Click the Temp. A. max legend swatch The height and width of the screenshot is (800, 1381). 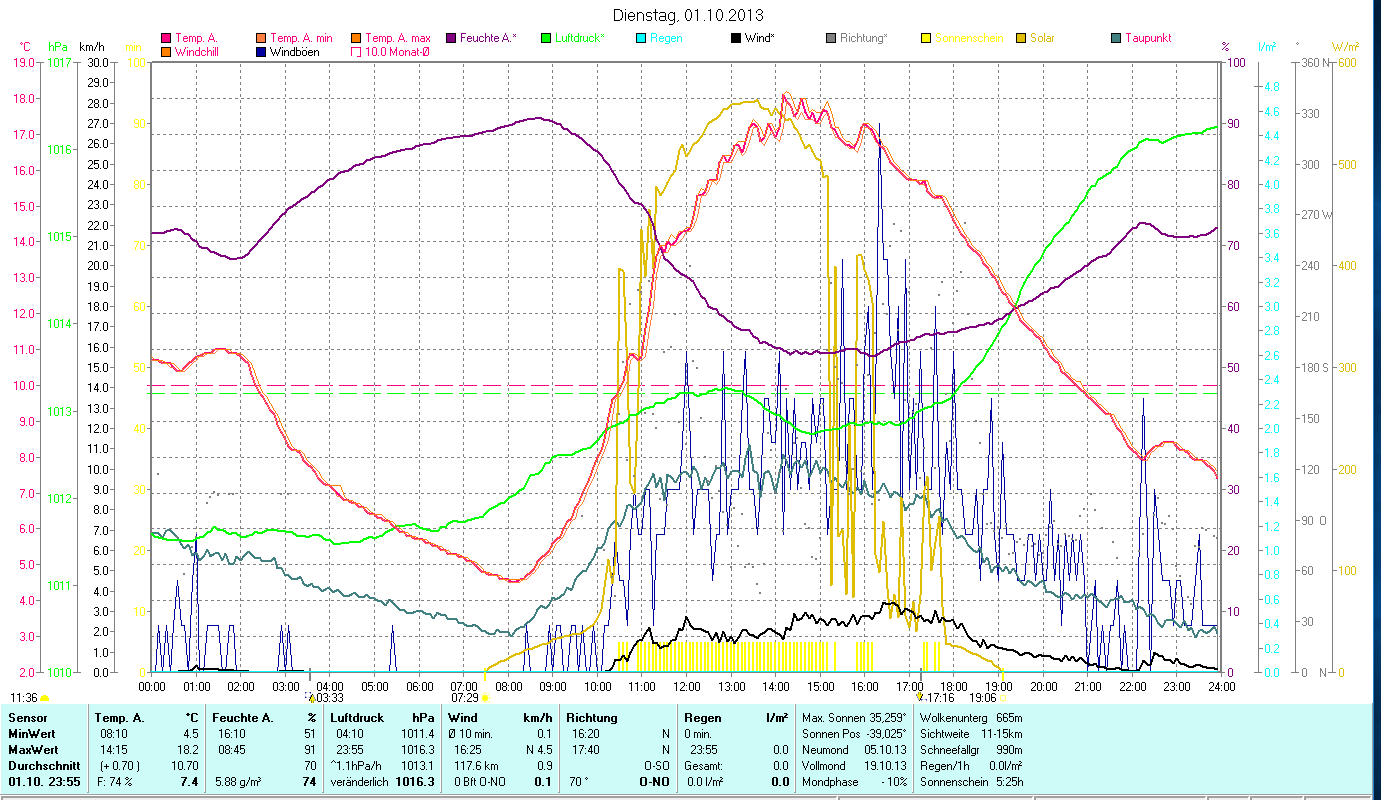355,38
